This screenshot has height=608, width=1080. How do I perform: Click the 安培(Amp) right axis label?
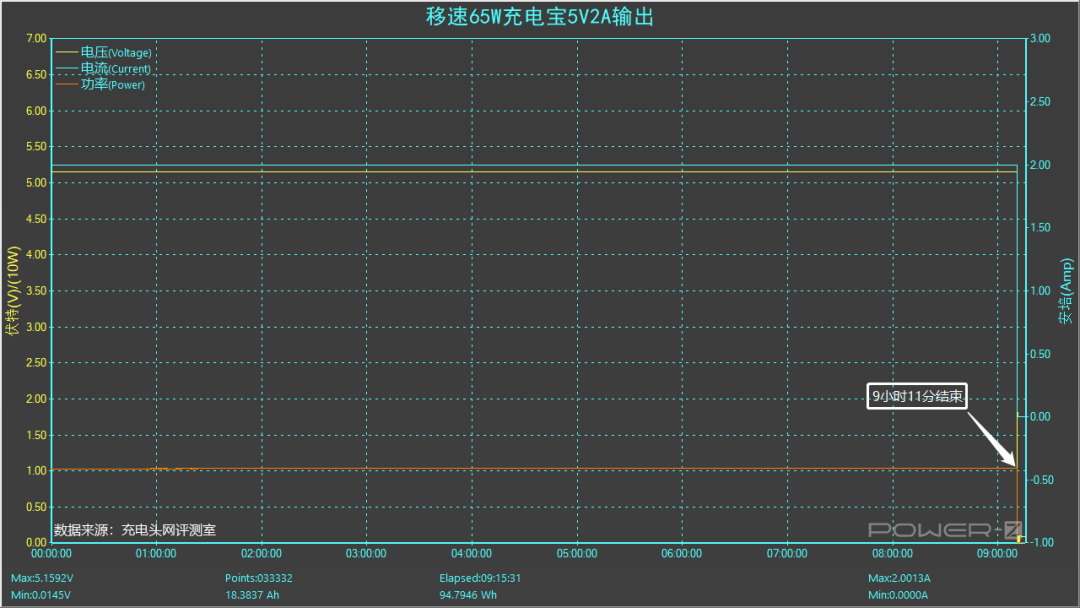(x=1066, y=291)
